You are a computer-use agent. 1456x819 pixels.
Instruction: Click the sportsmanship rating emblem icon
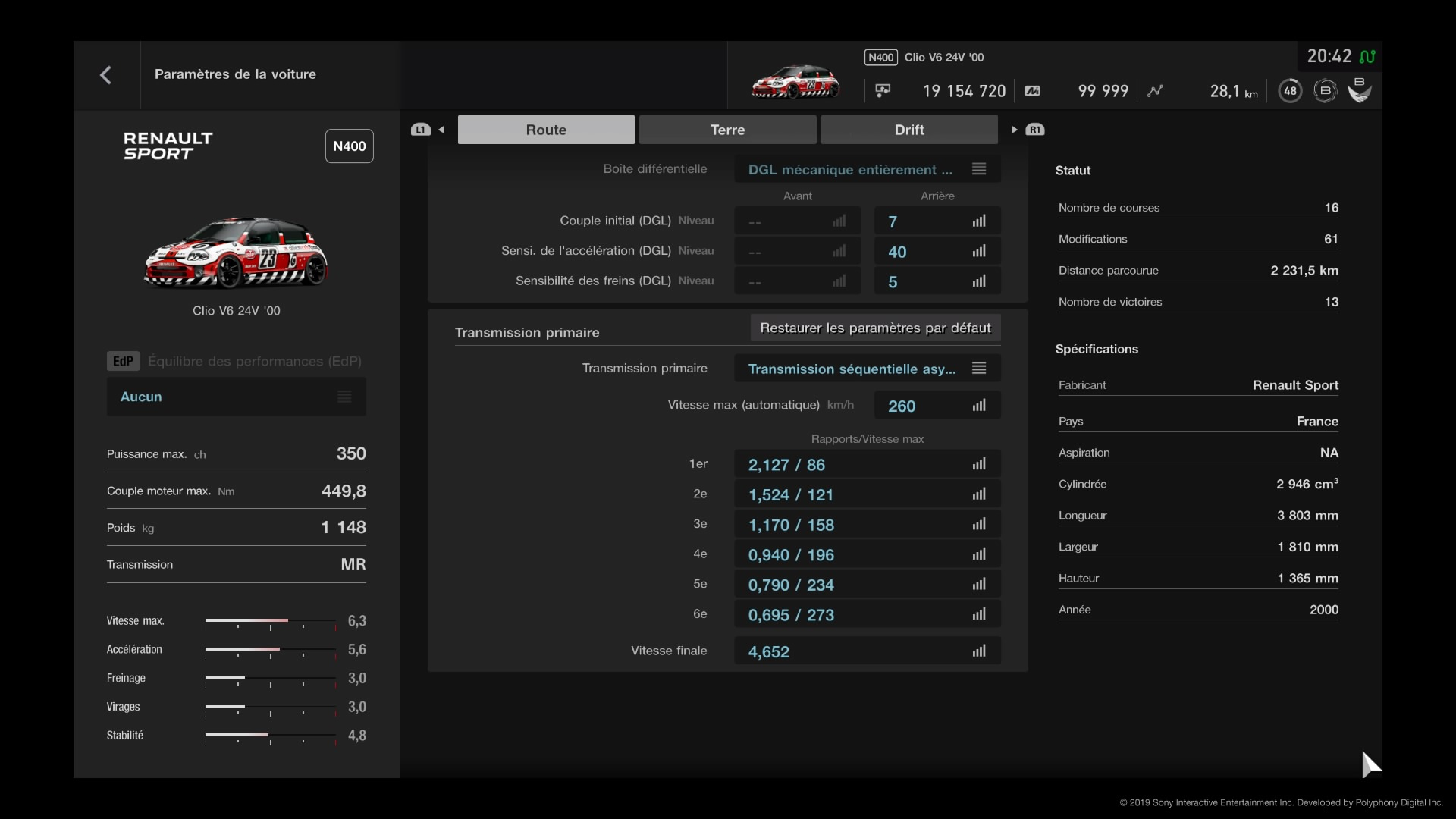[1360, 90]
